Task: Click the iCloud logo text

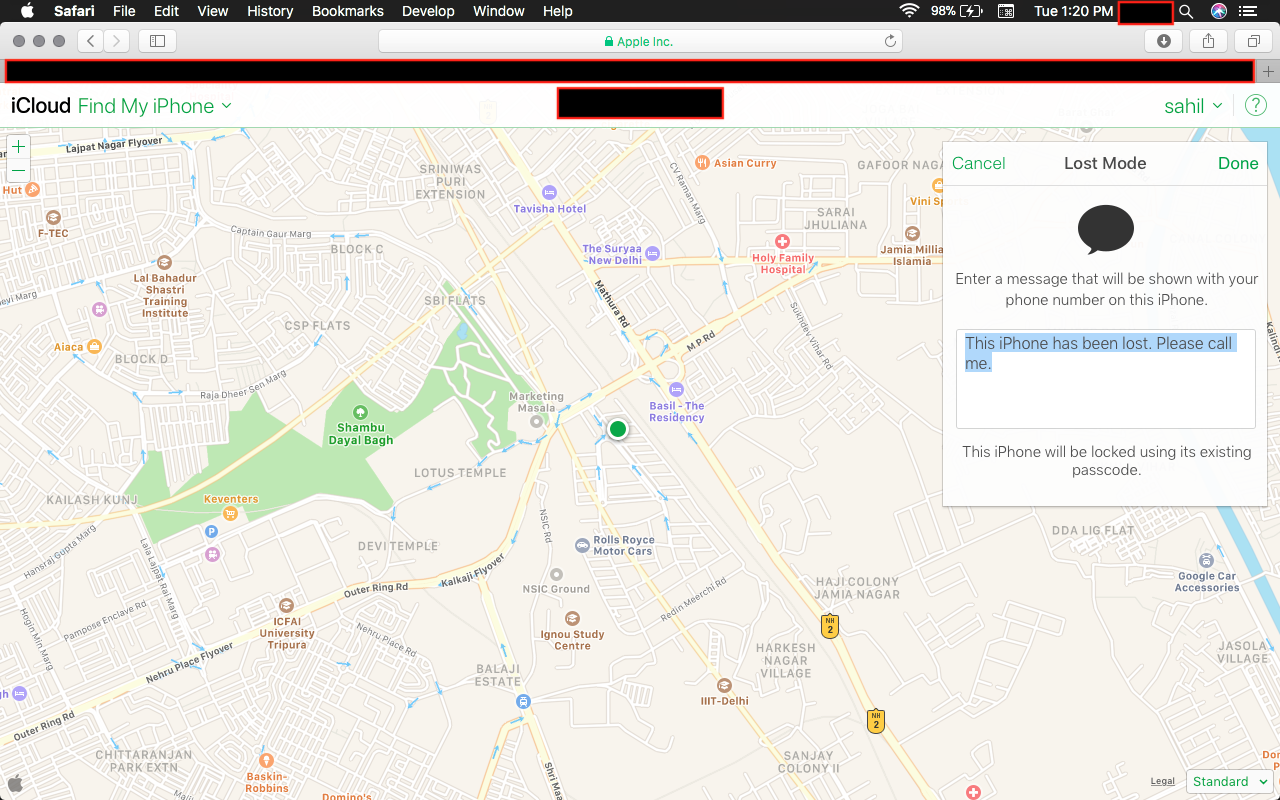Action: pos(41,106)
